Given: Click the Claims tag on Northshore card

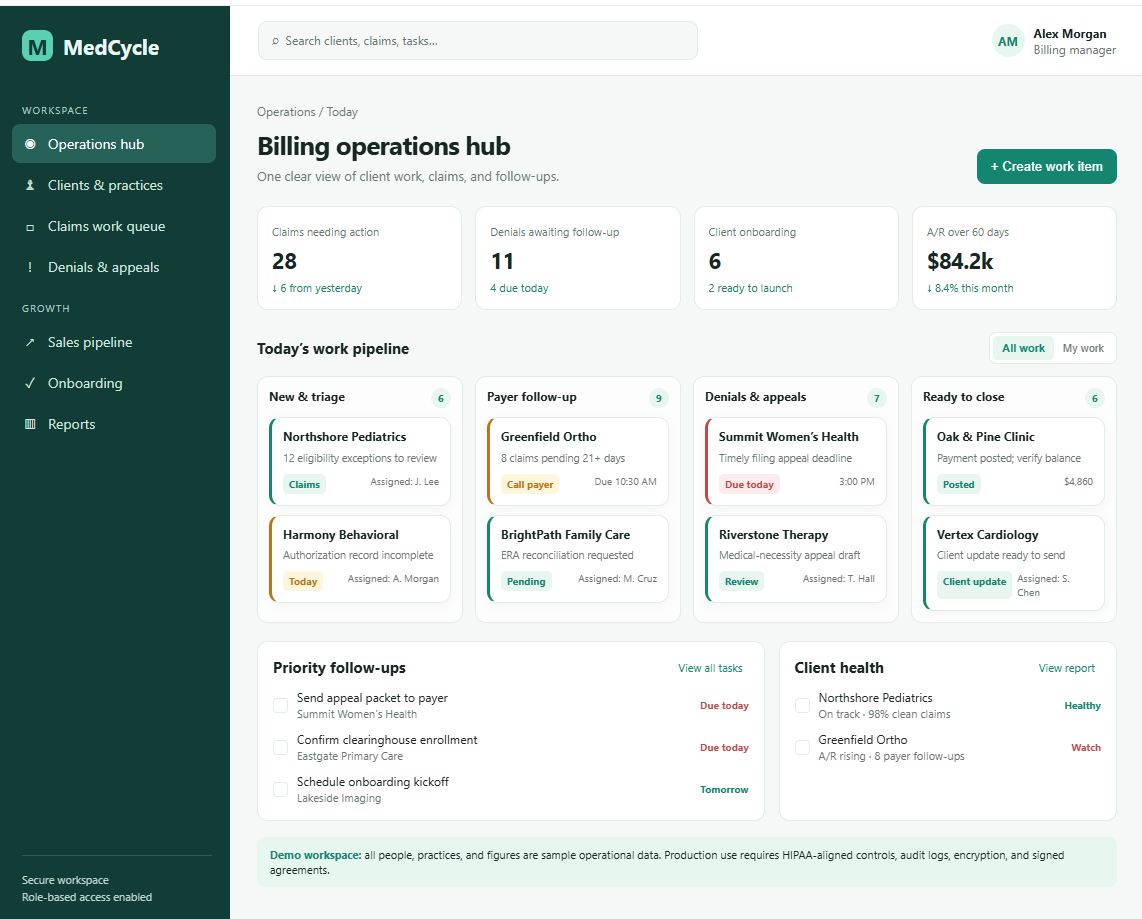Looking at the screenshot, I should coord(304,484).
